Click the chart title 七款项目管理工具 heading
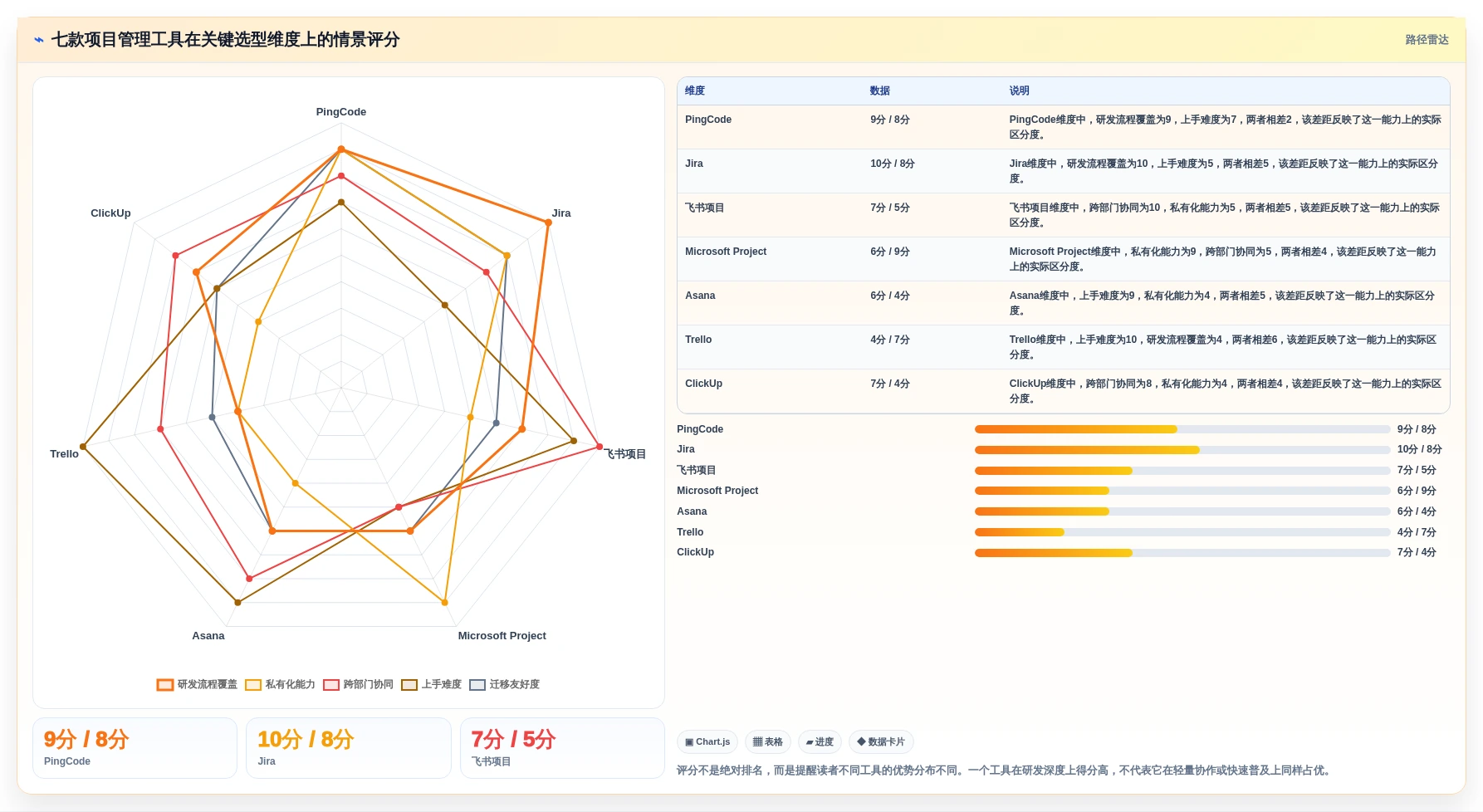1483x812 pixels. point(225,40)
